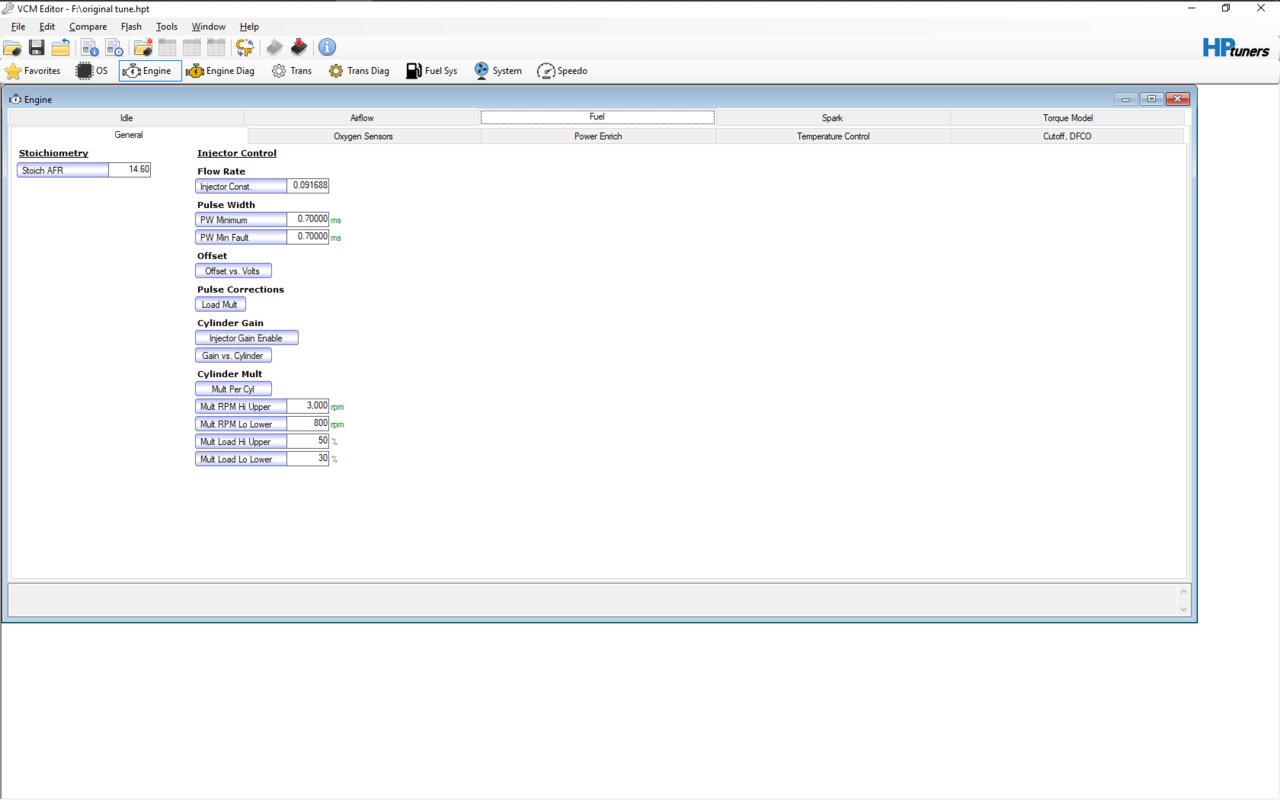The image size is (1280, 800).
Task: Open the Temperature Control sub-tab
Action: (833, 136)
